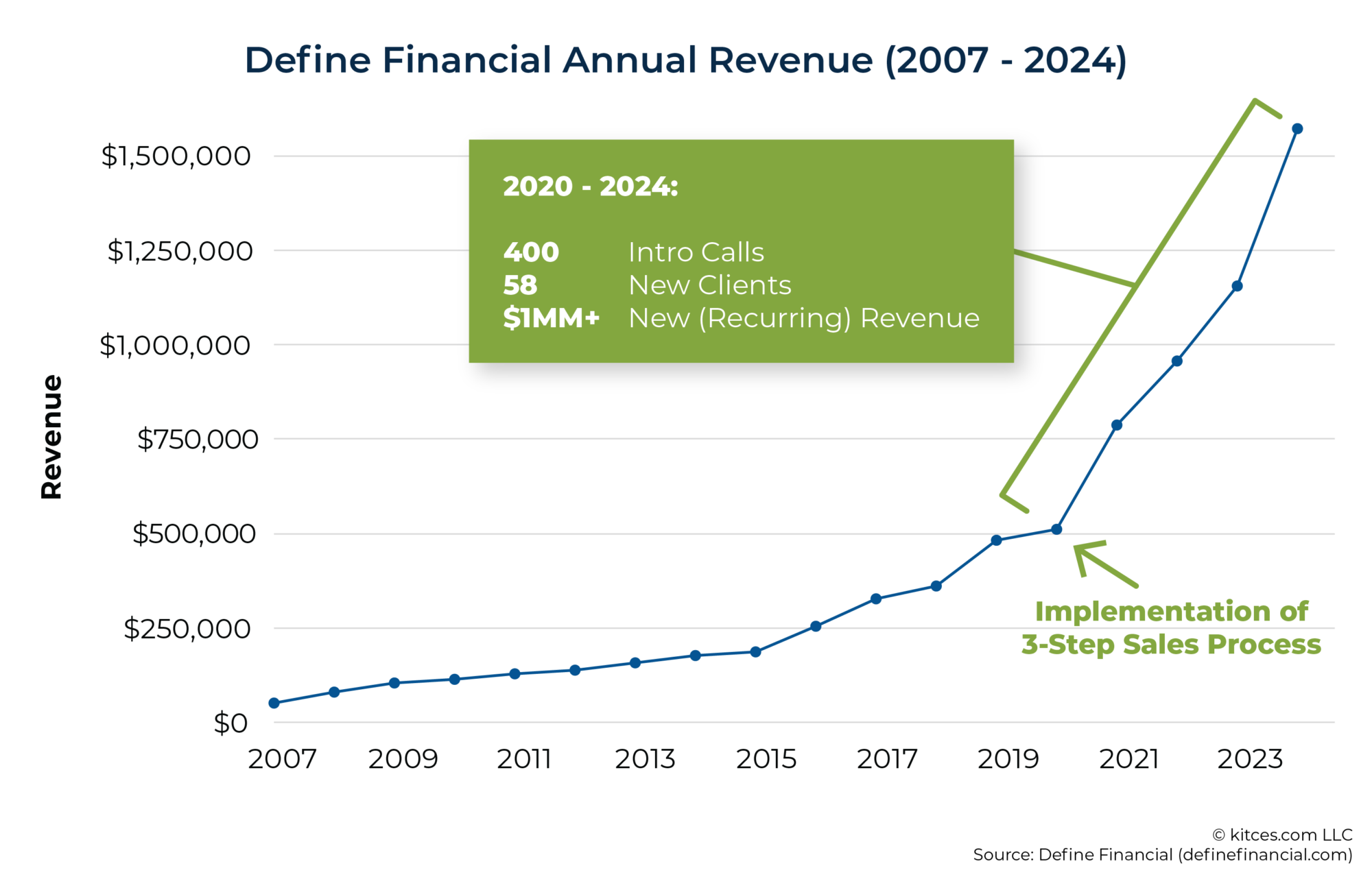The height and width of the screenshot is (877, 1372).
Task: Click the chart title 'Define Financial Annual Revenue (2007 - 2024)'
Action: pos(686,60)
